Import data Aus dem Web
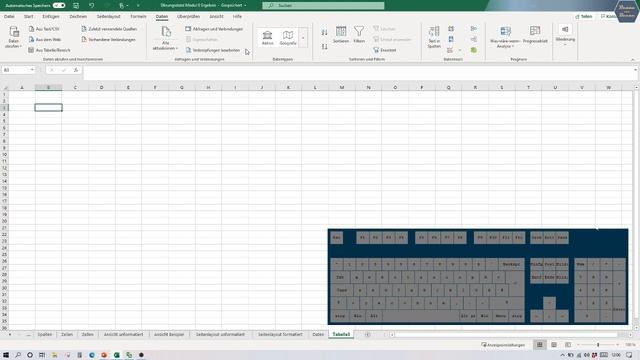640x360 pixels. pos(45,40)
